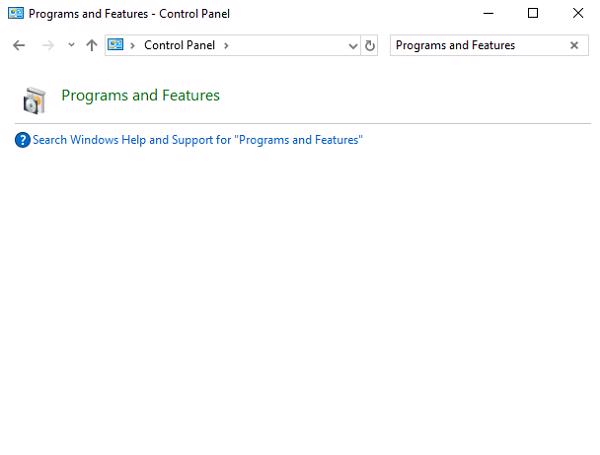Open the Programs and Features green heading link
The width and height of the screenshot is (600, 455).
tap(140, 96)
